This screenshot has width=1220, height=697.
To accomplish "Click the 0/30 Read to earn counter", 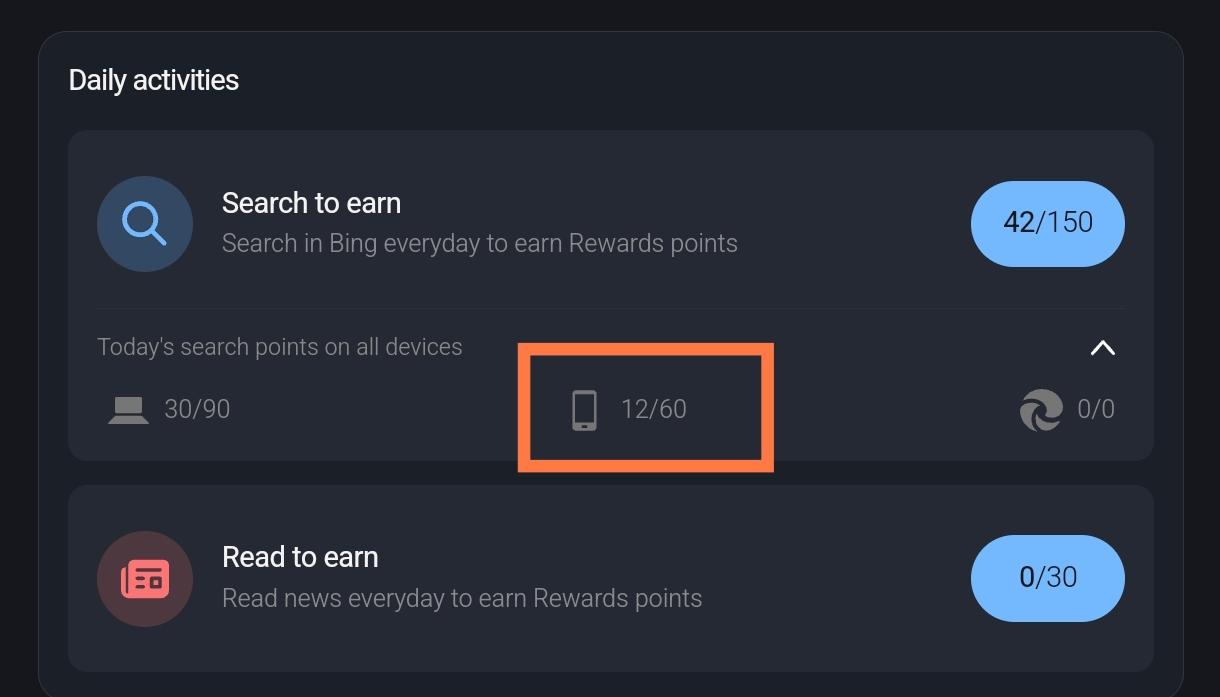I will 1047,578.
